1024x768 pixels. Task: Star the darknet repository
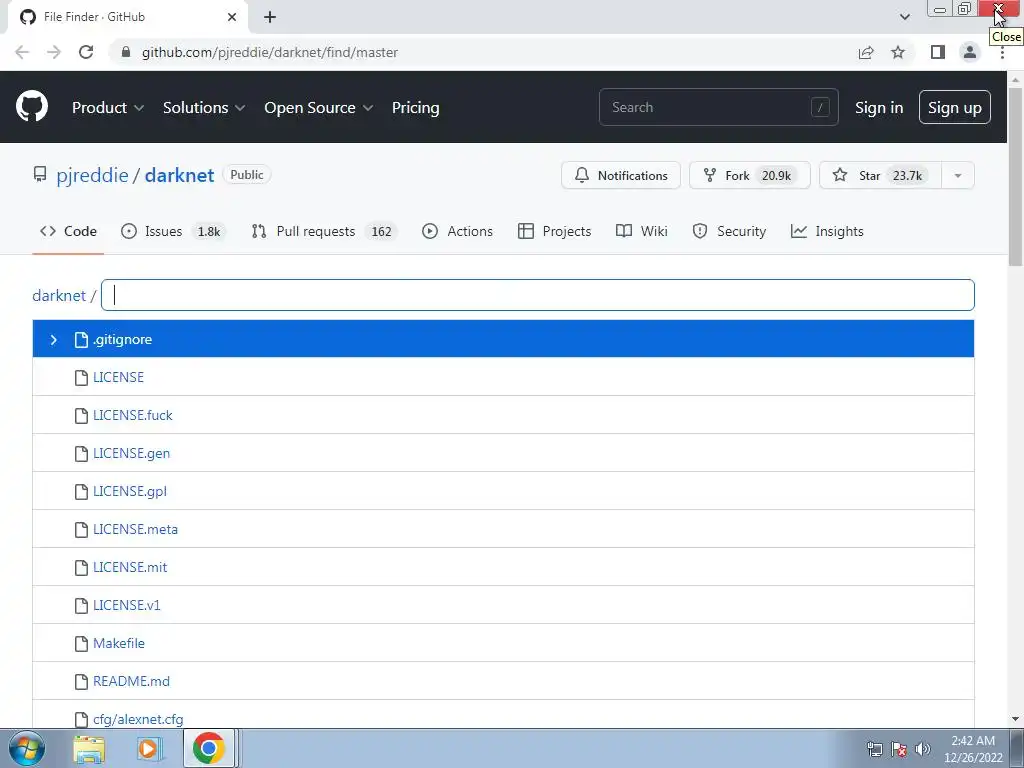coord(880,176)
